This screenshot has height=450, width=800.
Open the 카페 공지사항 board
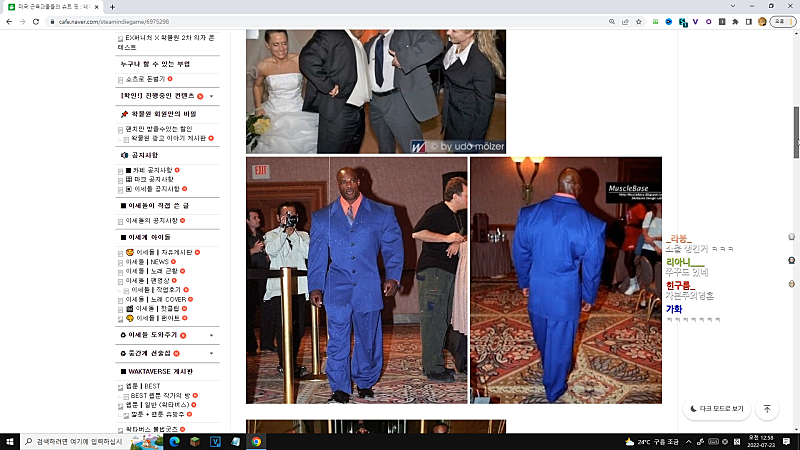tap(152, 170)
